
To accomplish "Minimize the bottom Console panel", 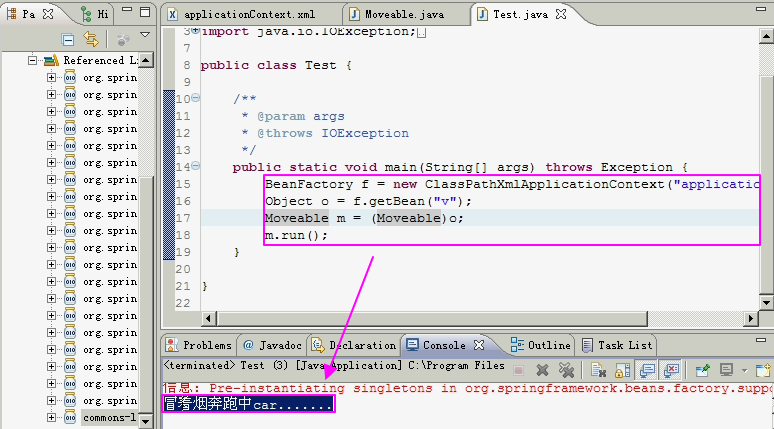I will (x=761, y=340).
